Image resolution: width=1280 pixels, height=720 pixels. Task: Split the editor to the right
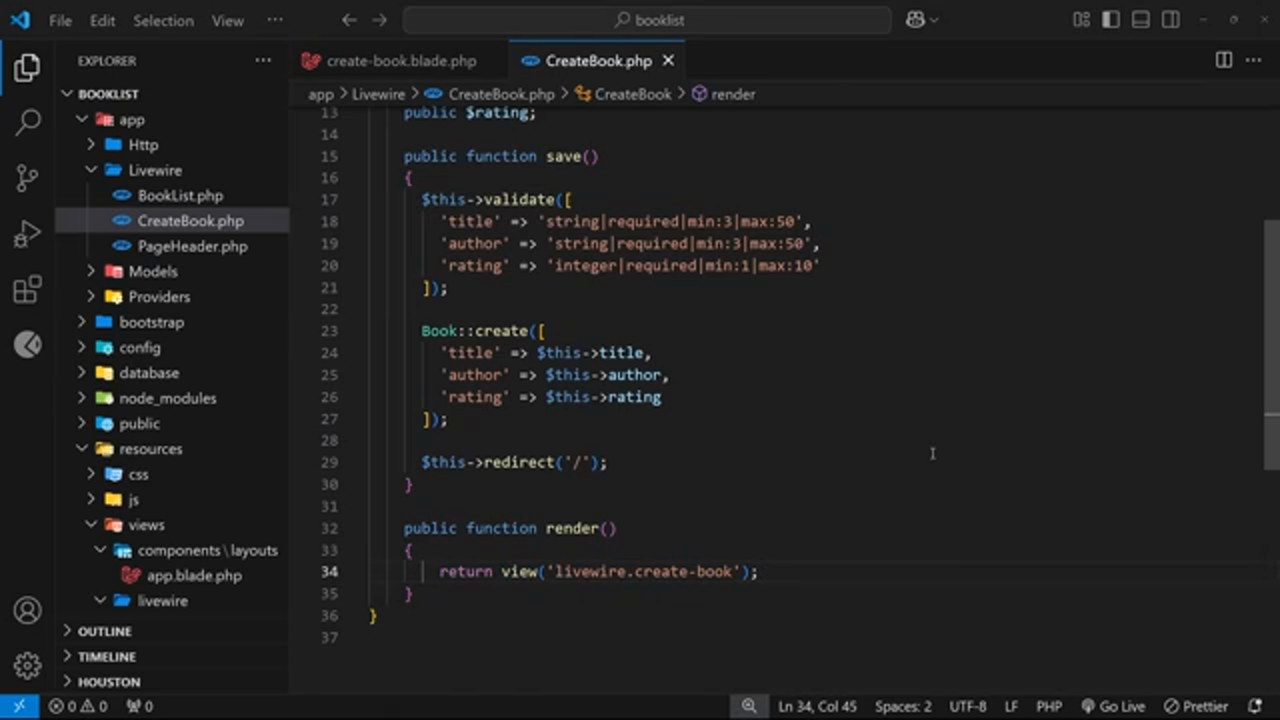1223,61
